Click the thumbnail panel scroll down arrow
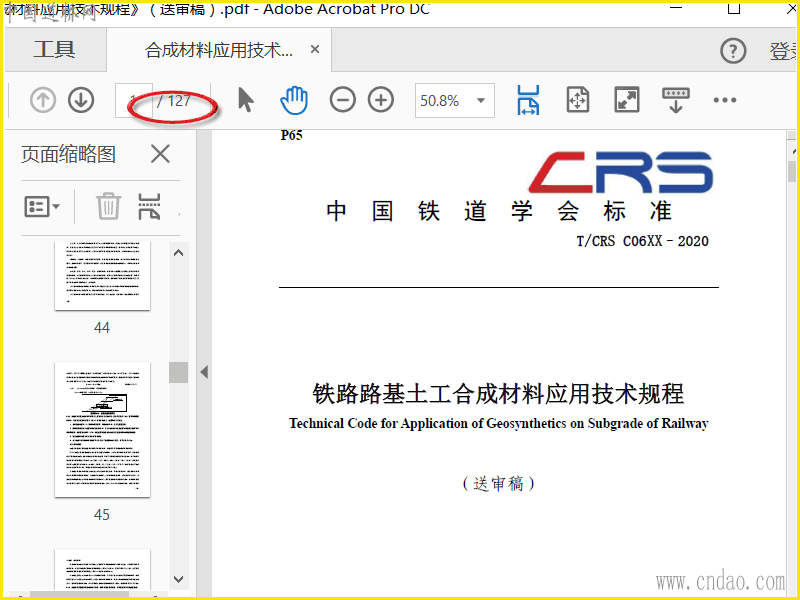This screenshot has height=600, width=800. pos(179,579)
